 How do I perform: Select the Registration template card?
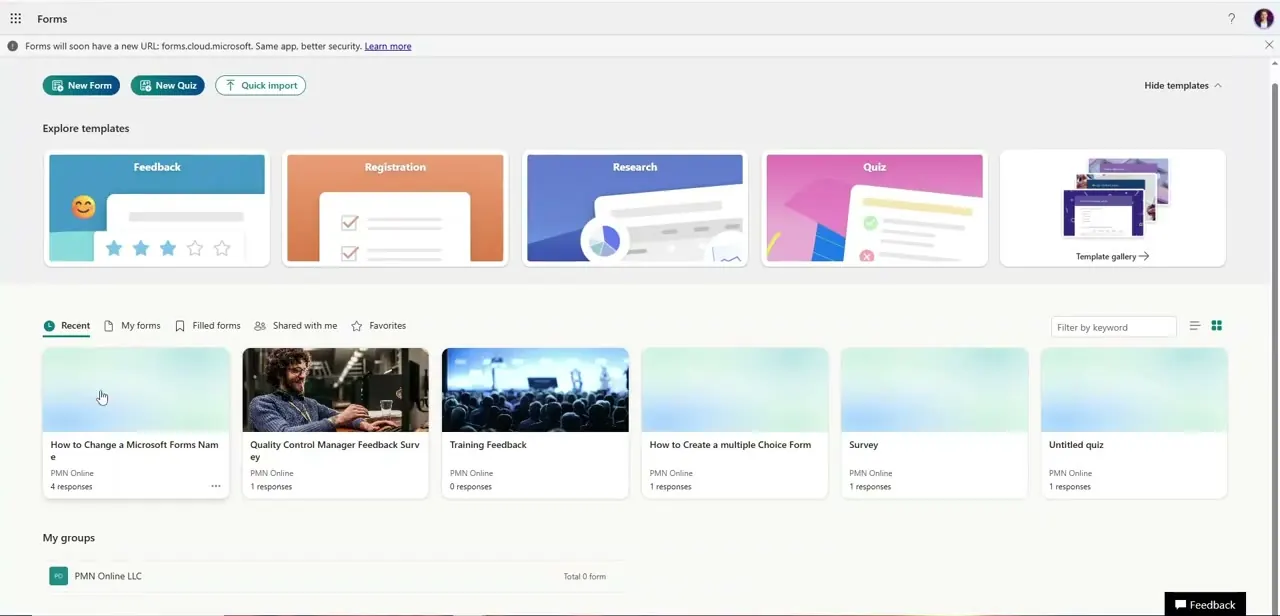(395, 208)
